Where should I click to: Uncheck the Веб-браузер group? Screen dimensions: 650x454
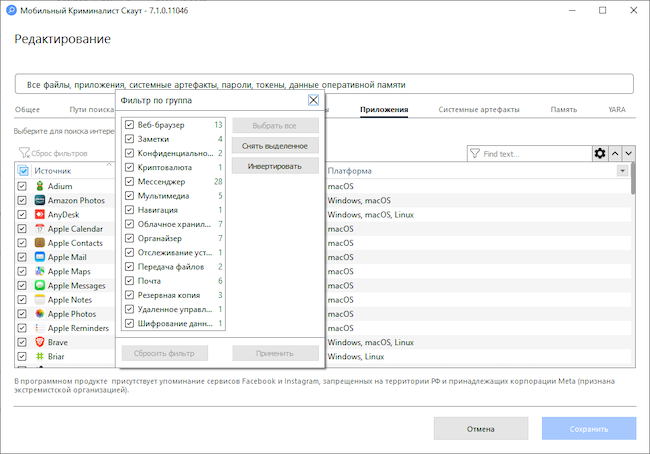[x=129, y=125]
